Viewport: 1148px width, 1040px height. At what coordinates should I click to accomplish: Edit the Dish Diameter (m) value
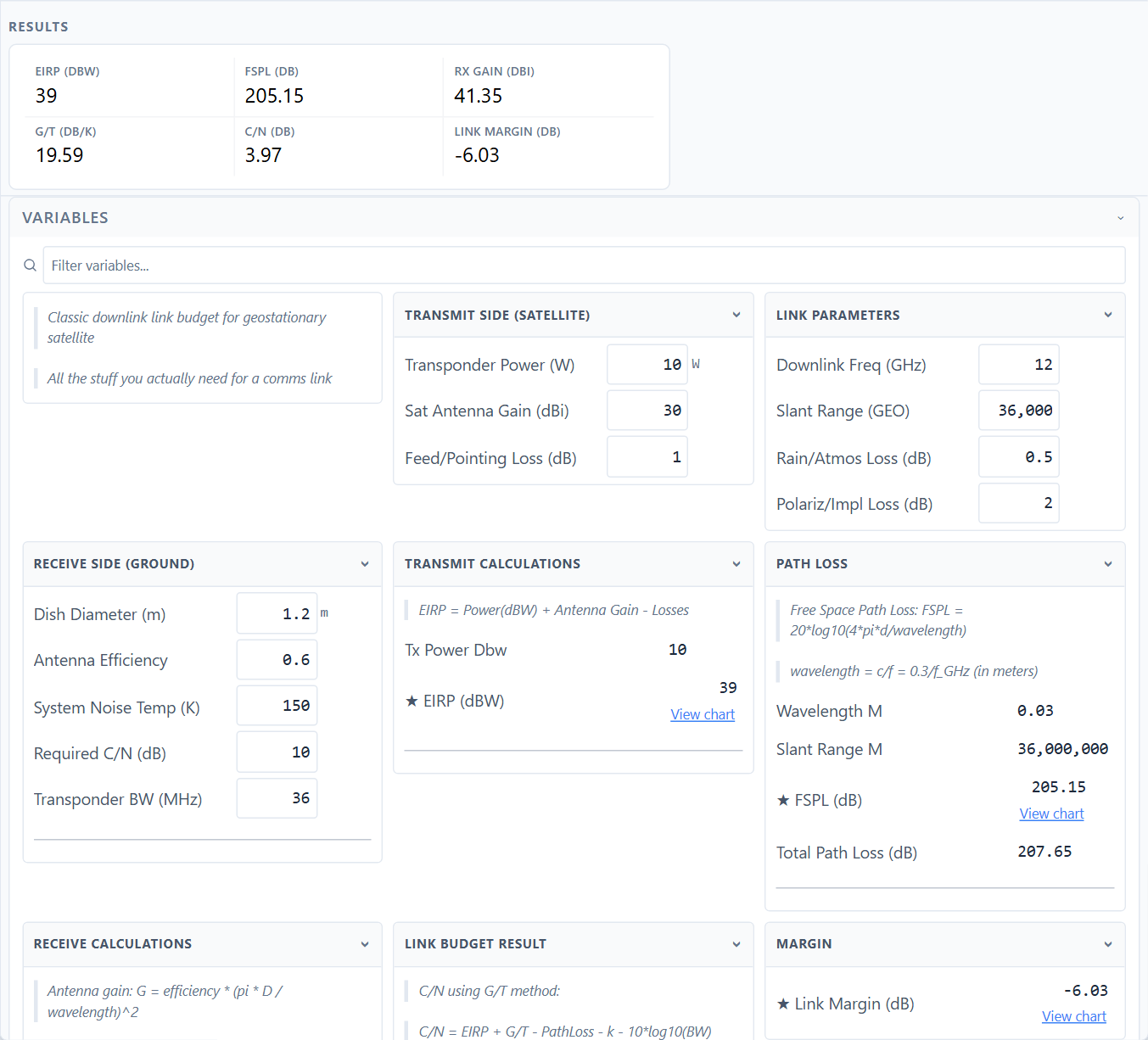[x=277, y=613]
